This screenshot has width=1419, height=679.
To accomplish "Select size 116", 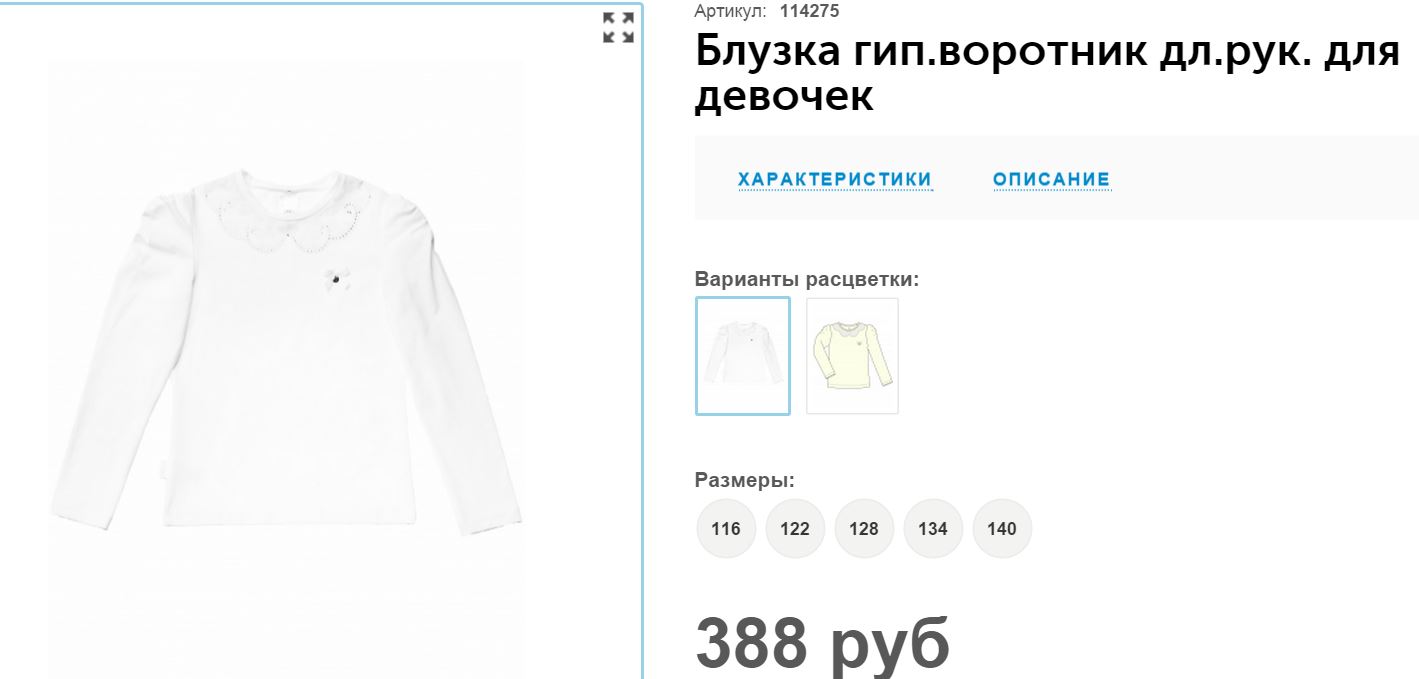I will pos(726,528).
